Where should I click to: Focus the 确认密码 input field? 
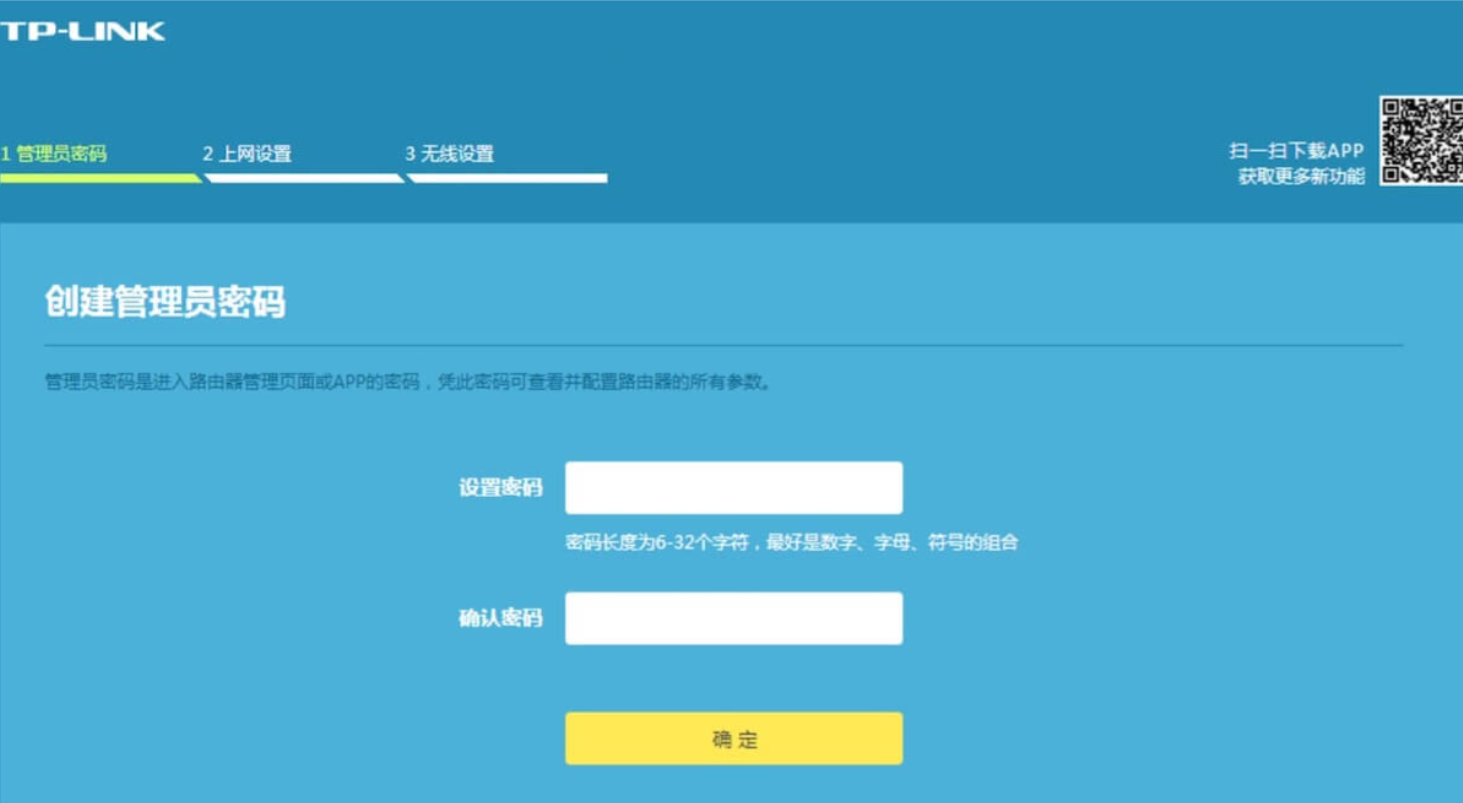[x=734, y=618]
